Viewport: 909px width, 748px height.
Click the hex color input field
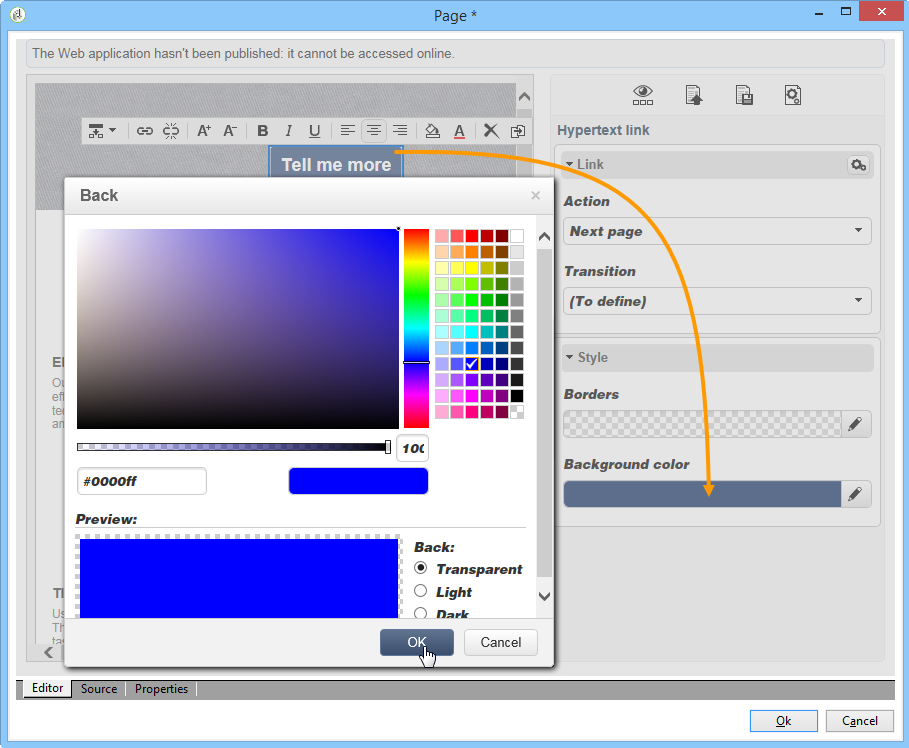point(142,481)
